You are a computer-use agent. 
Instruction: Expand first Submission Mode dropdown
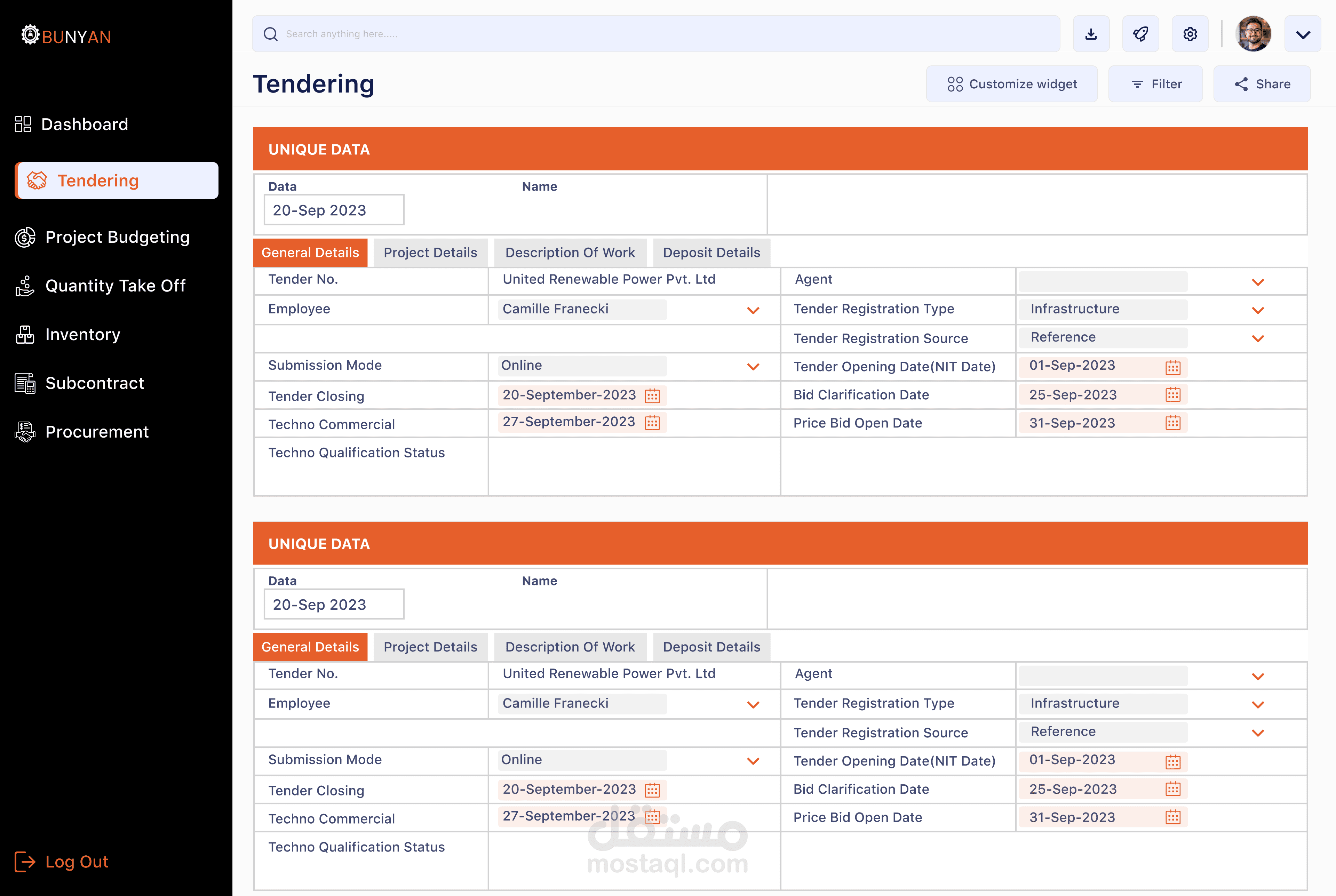coord(753,367)
